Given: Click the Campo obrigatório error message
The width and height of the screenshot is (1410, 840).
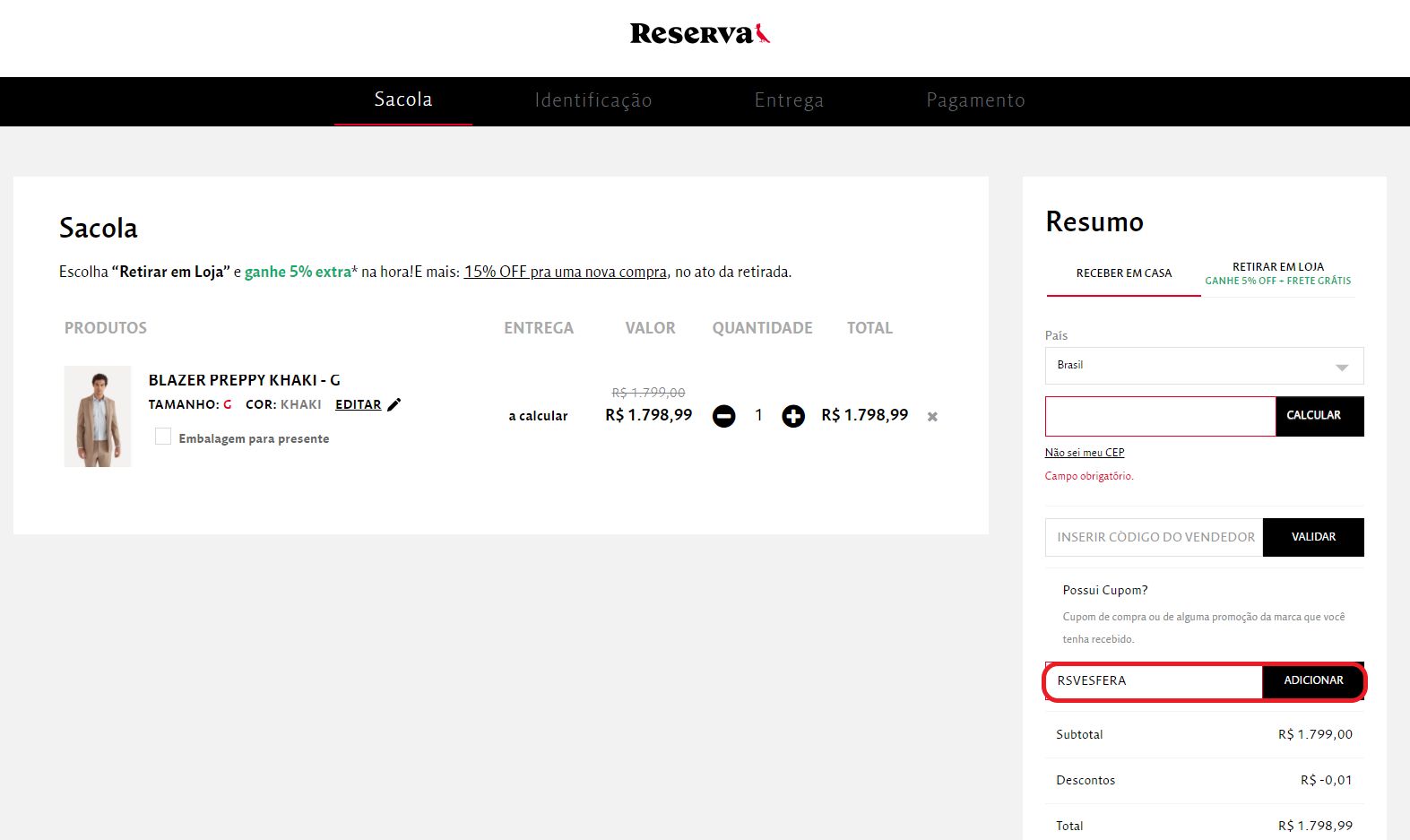Looking at the screenshot, I should click(1089, 476).
